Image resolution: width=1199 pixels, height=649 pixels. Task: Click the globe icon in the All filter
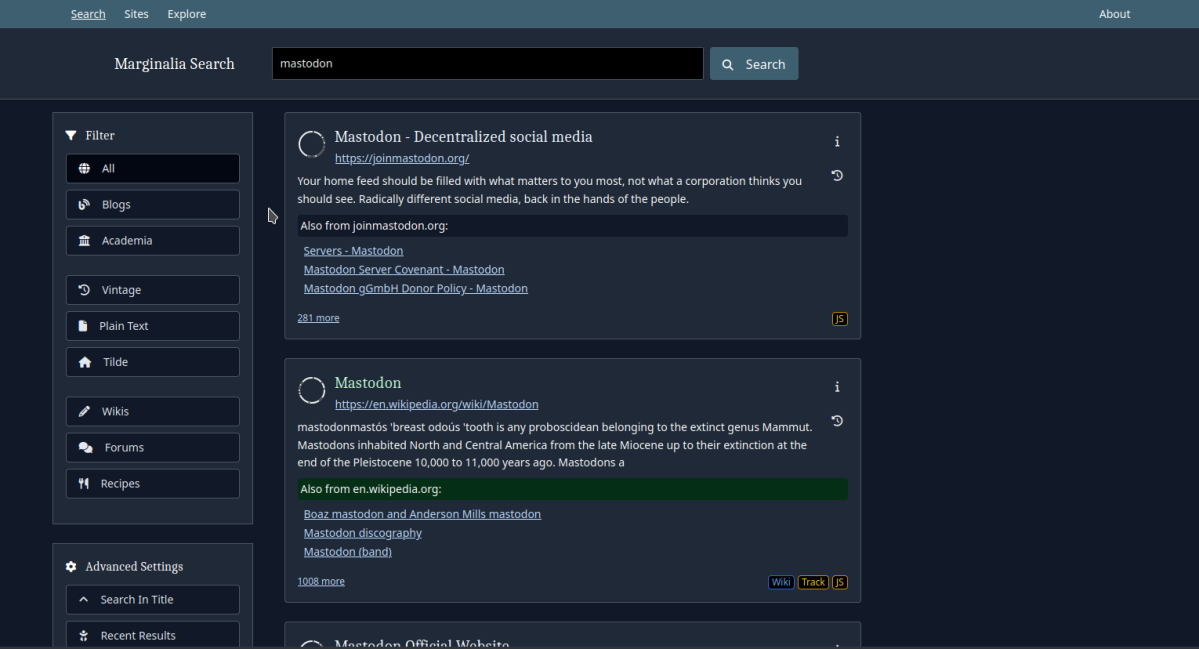click(x=84, y=168)
